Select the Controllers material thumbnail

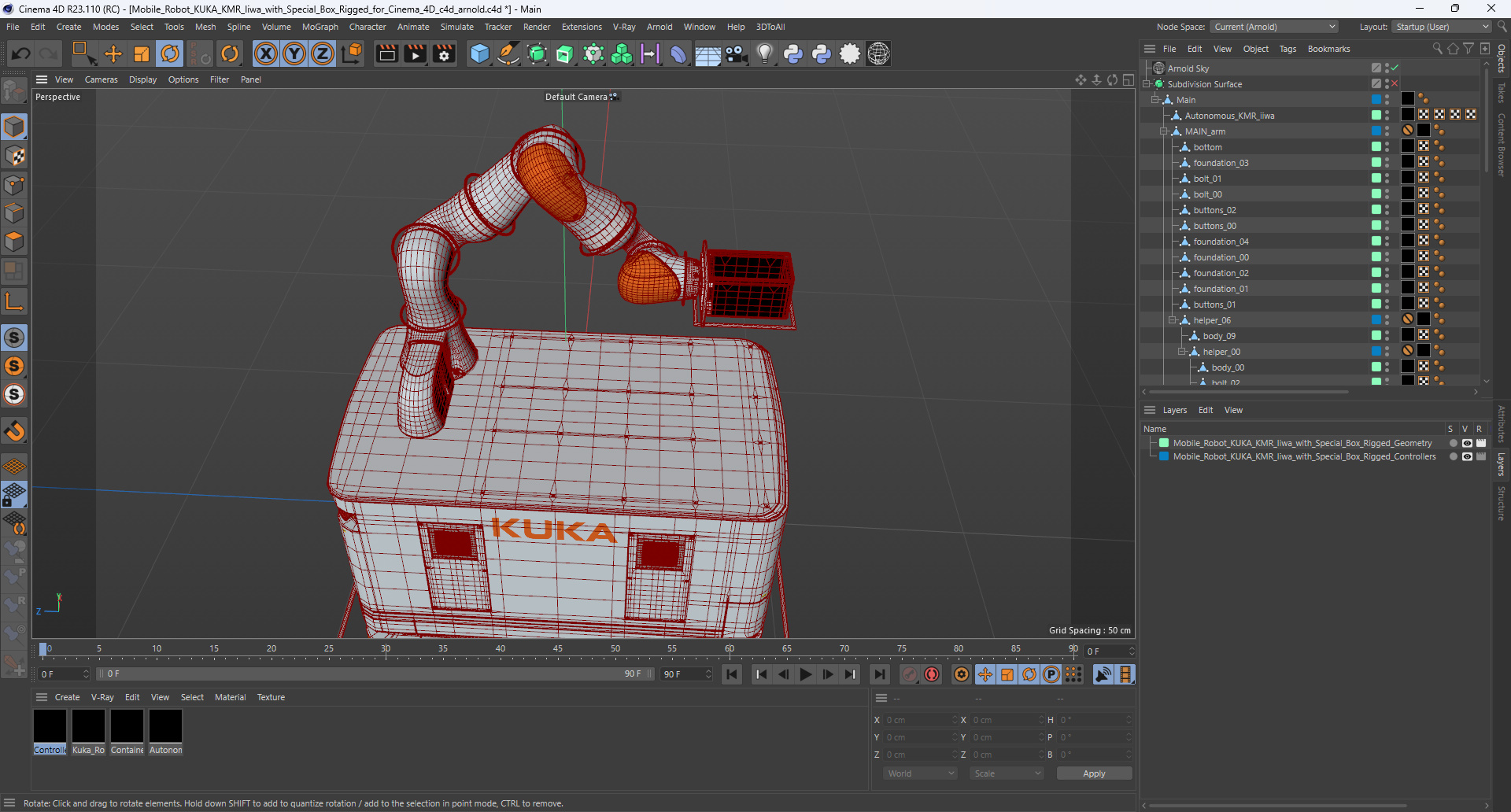(50, 726)
